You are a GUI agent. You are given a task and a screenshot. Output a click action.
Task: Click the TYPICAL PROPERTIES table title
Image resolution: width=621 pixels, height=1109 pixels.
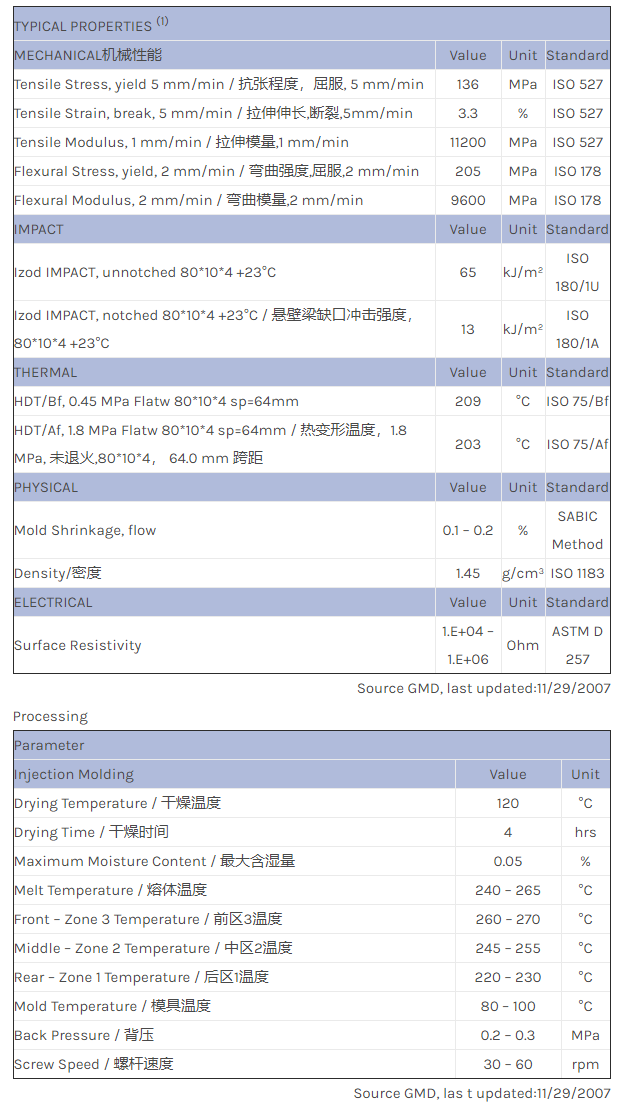point(91,25)
